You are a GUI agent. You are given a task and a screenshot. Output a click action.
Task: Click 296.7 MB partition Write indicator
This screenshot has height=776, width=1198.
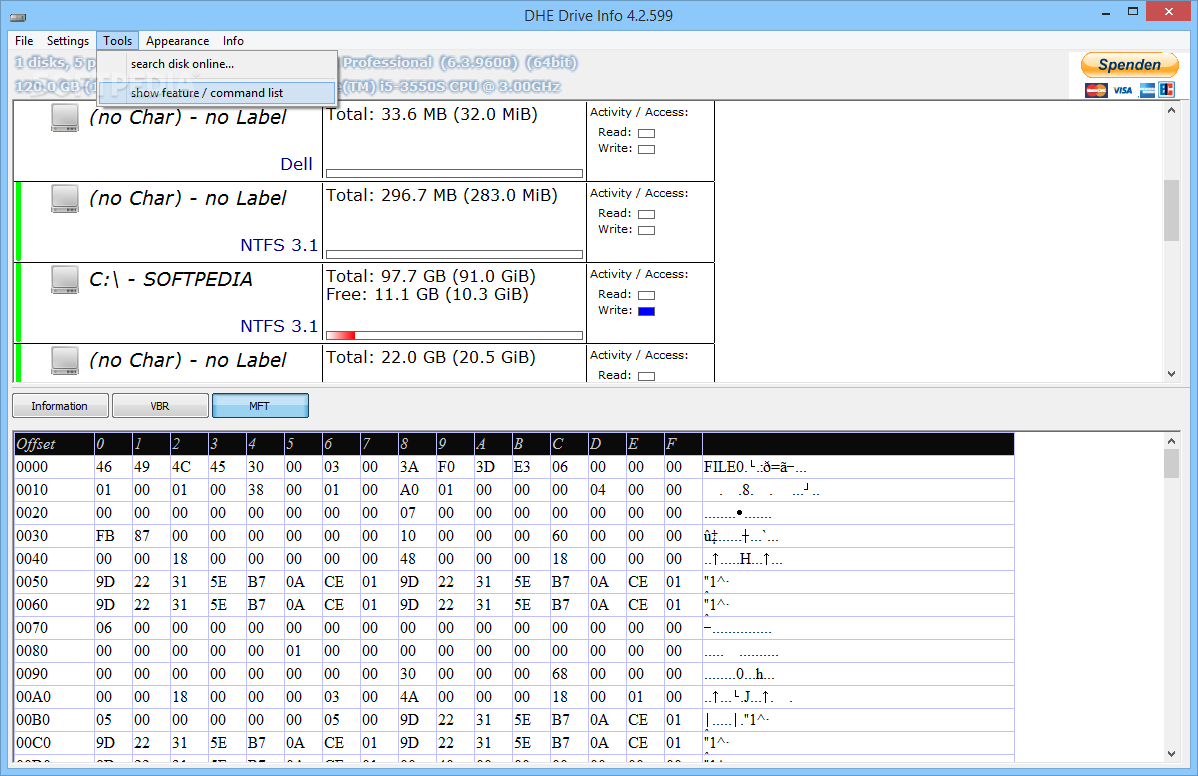pos(646,230)
